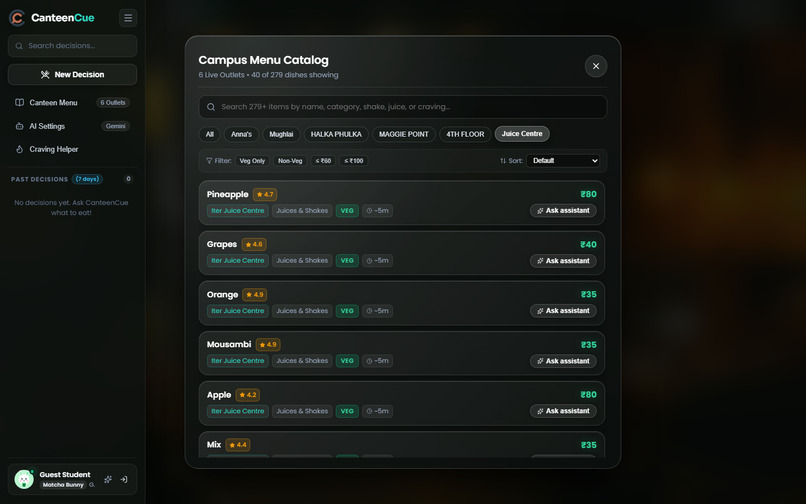The width and height of the screenshot is (806, 504).
Task: Select the All outlet tab
Action: 210,134
